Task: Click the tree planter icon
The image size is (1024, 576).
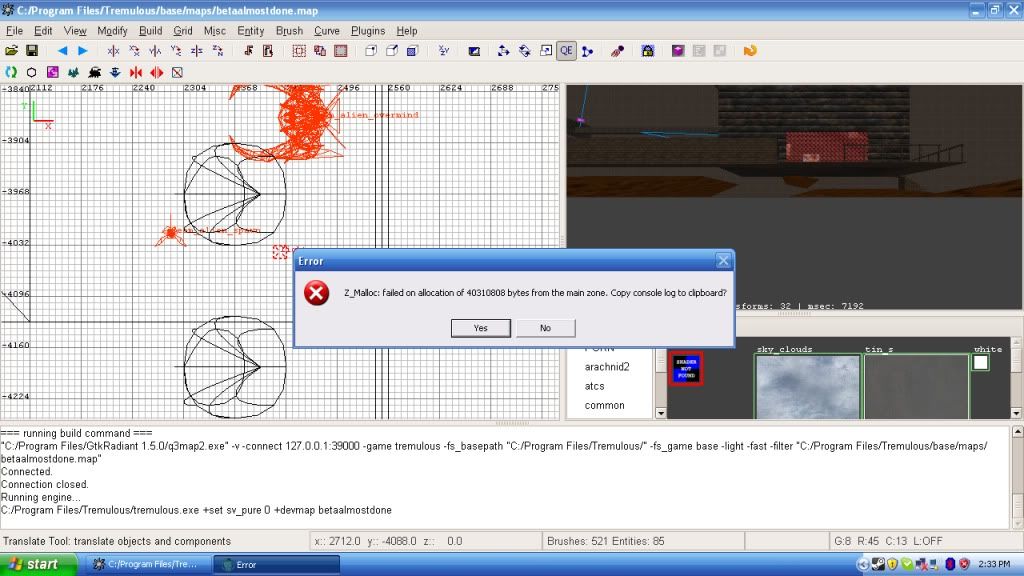Action: point(74,72)
